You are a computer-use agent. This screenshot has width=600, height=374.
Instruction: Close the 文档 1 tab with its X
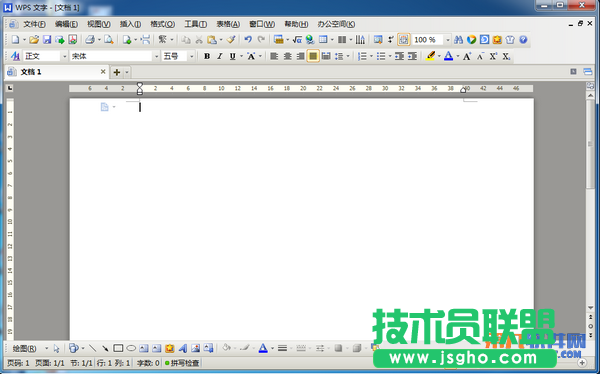103,72
